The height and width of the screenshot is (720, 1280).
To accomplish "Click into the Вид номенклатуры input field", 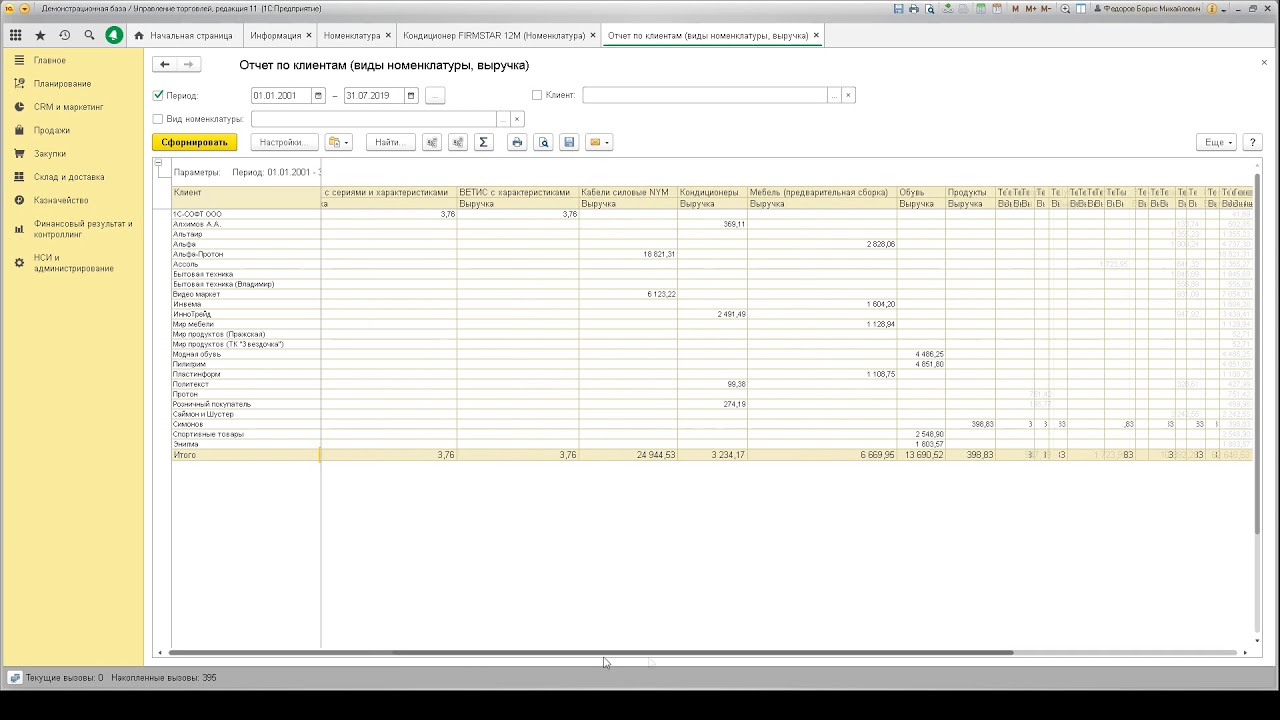I will 373,119.
